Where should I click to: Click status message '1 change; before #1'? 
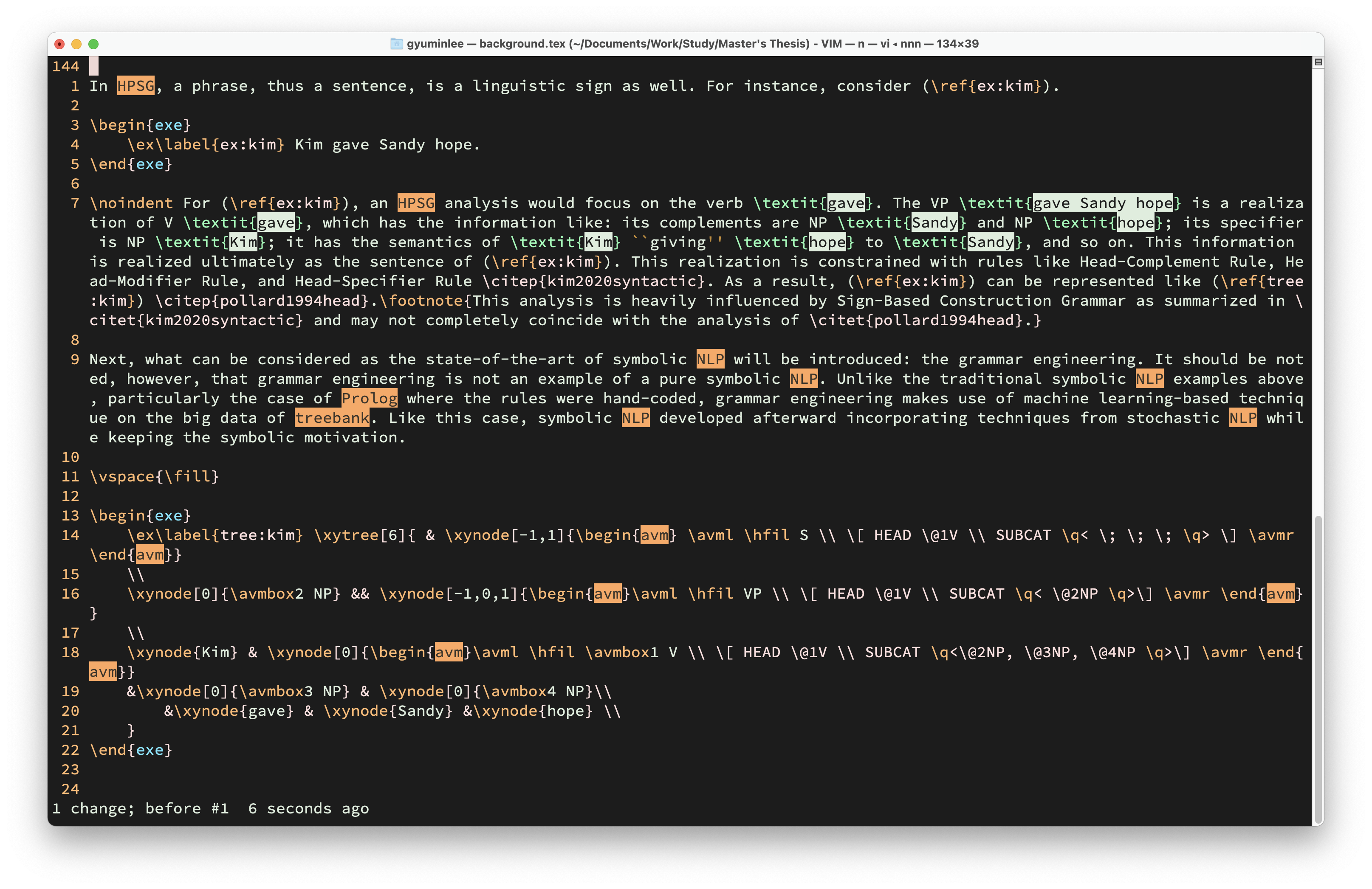pos(140,809)
